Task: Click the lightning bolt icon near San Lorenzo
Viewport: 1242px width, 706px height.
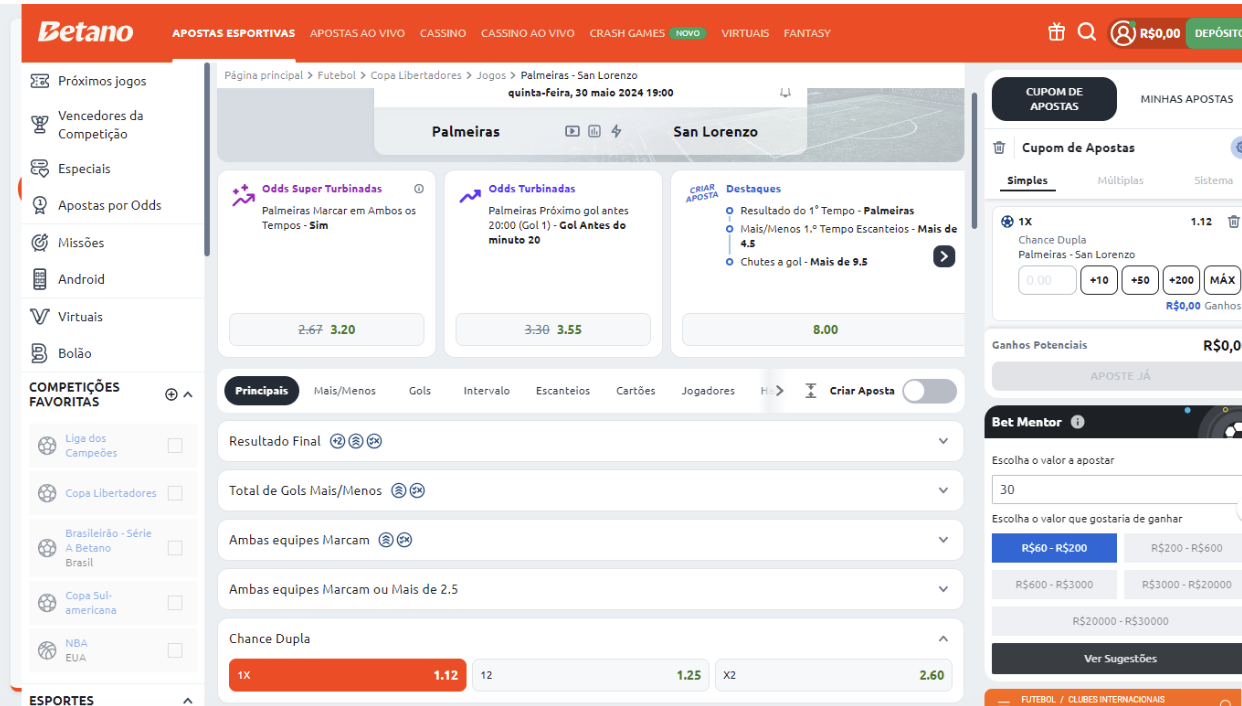Action: tap(616, 131)
